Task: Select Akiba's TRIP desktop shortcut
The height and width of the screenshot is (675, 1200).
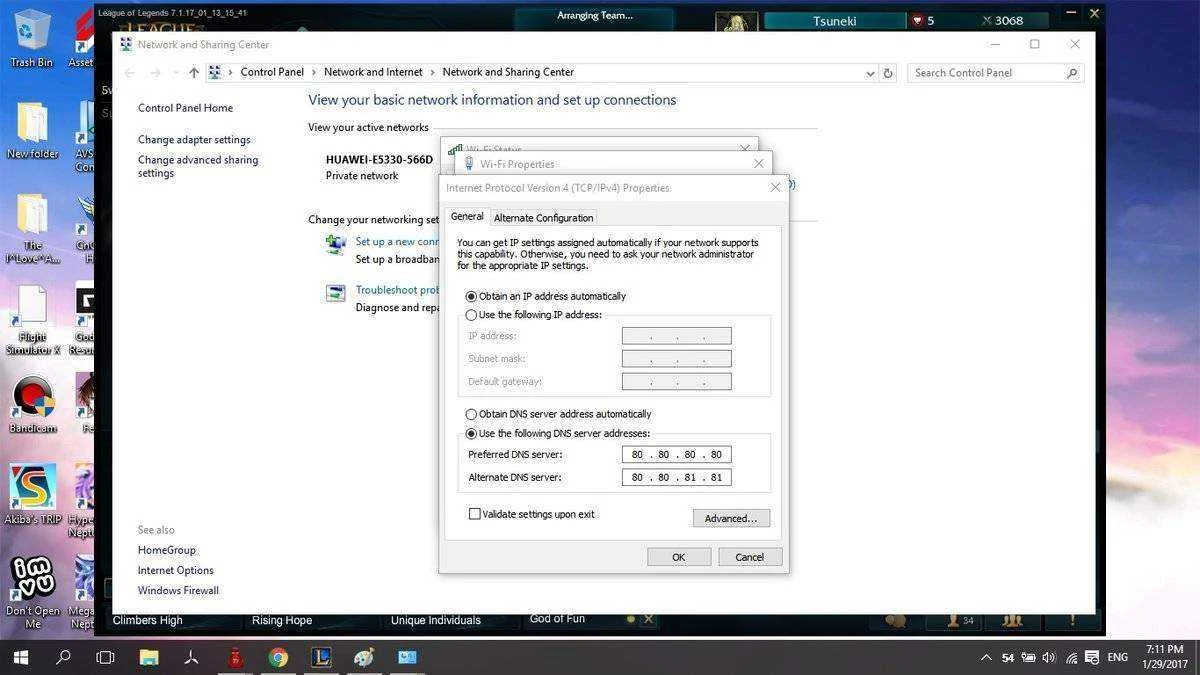Action: pos(32,494)
